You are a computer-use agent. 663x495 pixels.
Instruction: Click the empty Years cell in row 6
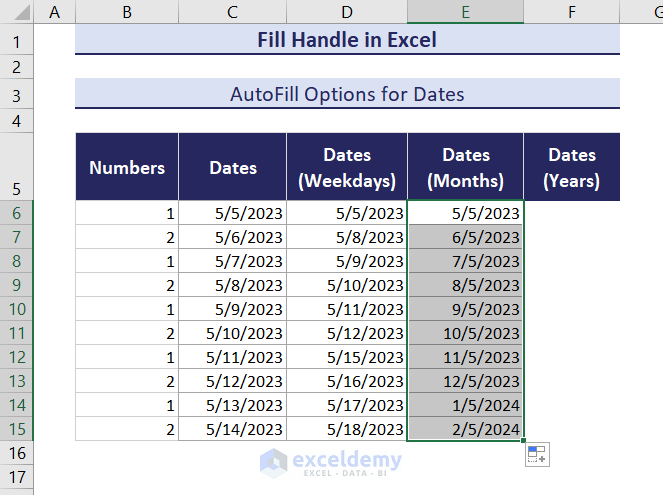571,213
